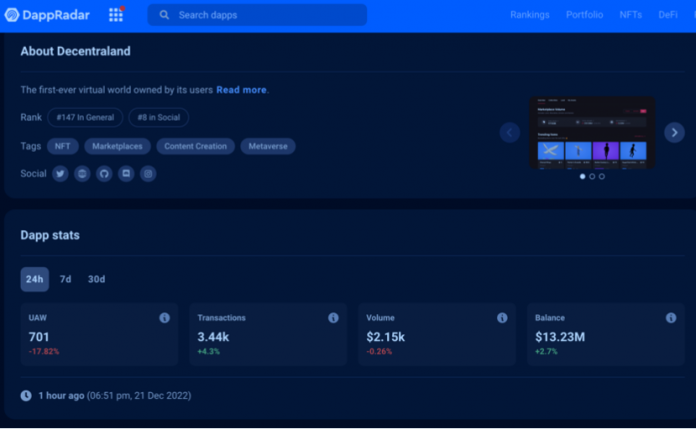Switch stats to the 30d tab

pos(96,279)
